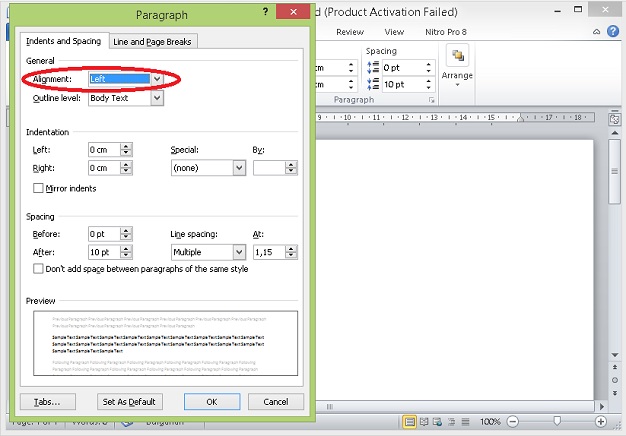The image size is (626, 436).
Task: Switch to Print Layout view
Action: click(410, 422)
